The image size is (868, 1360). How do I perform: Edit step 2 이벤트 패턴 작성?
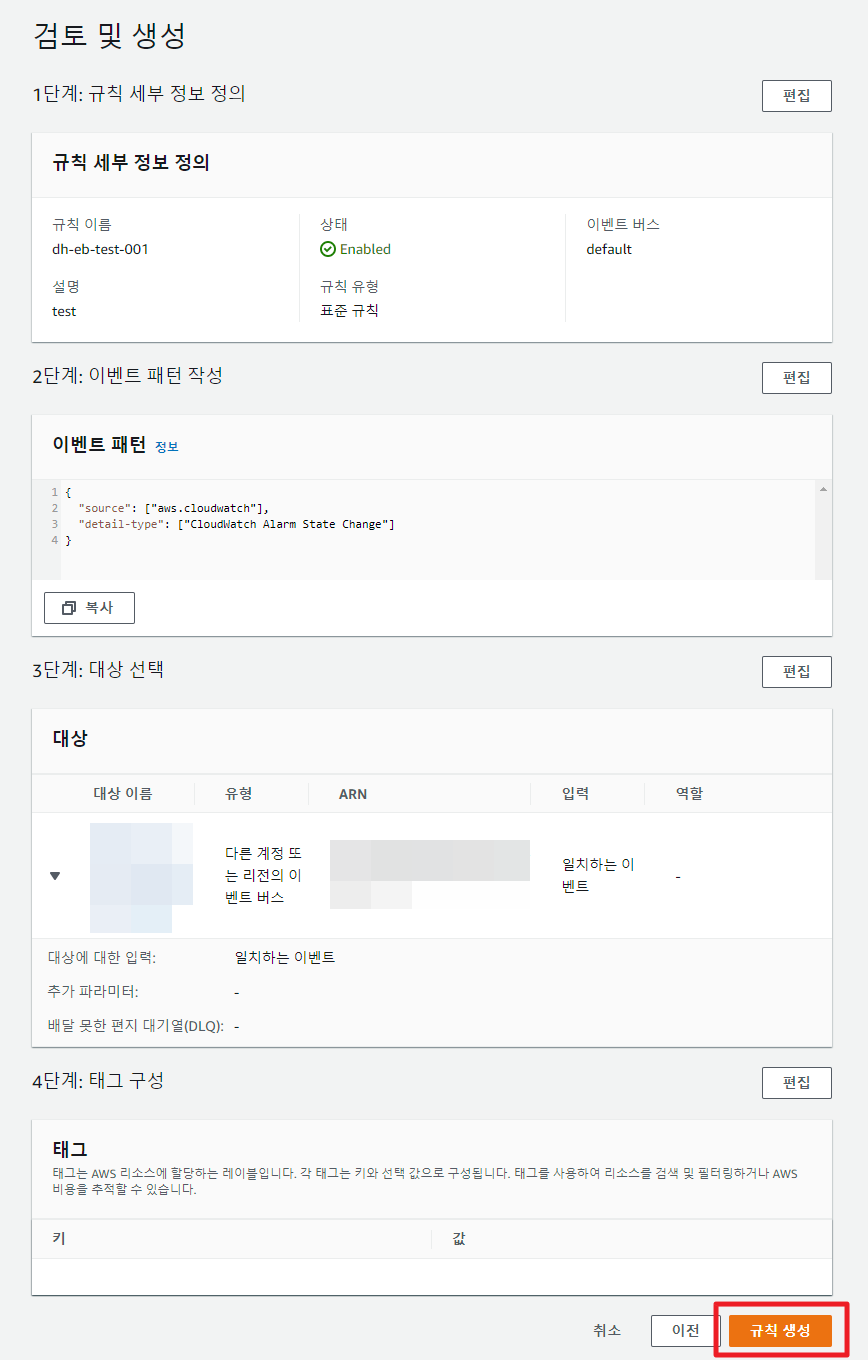tap(796, 378)
